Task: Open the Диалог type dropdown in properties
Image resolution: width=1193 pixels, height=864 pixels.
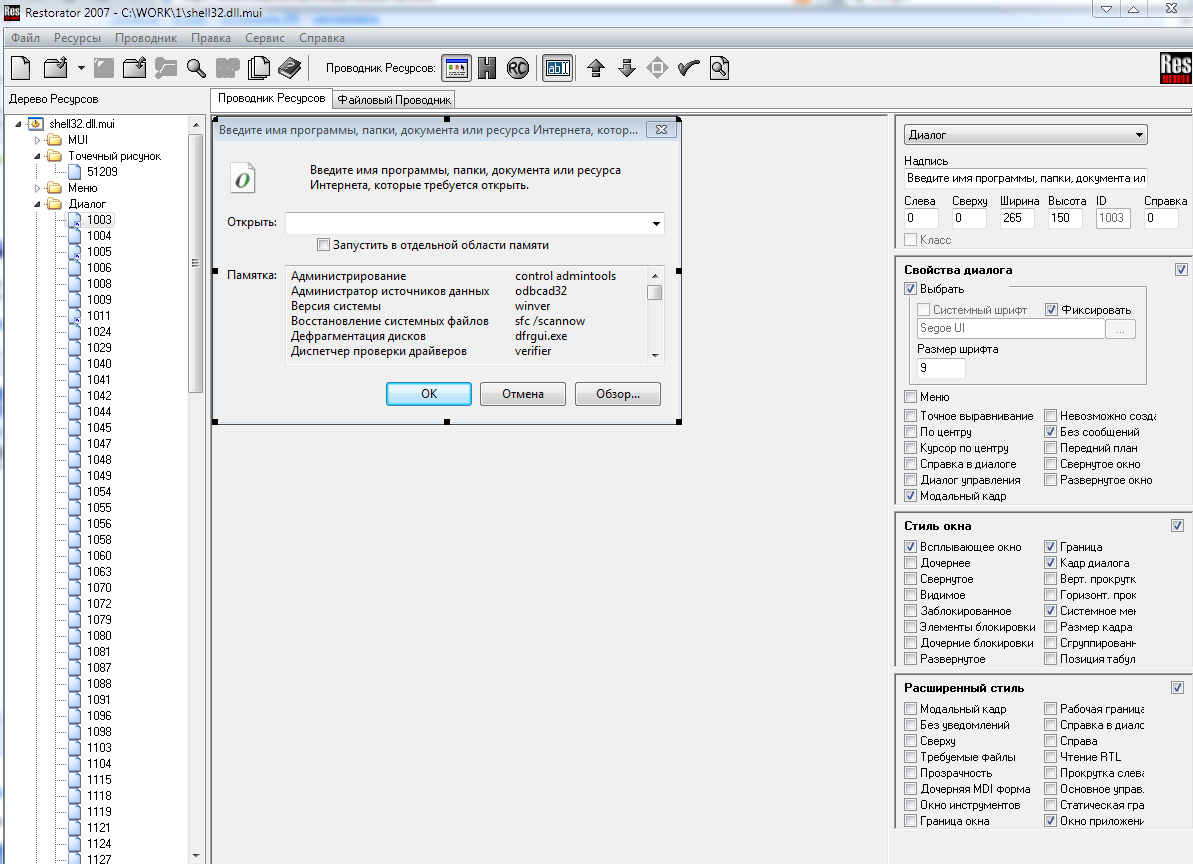Action: point(1139,135)
